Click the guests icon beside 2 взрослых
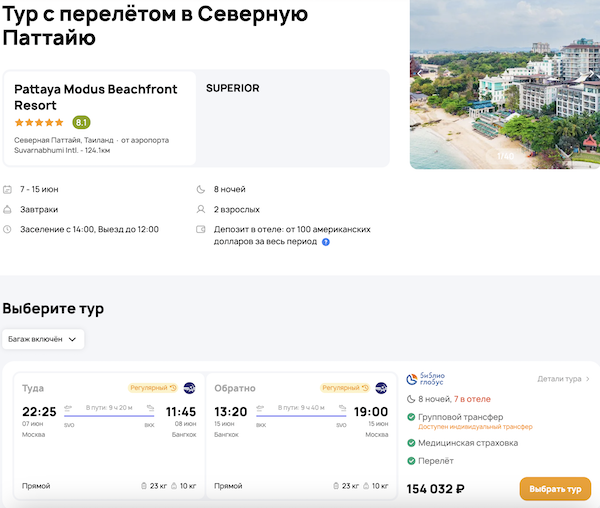The image size is (600, 508). tap(202, 209)
